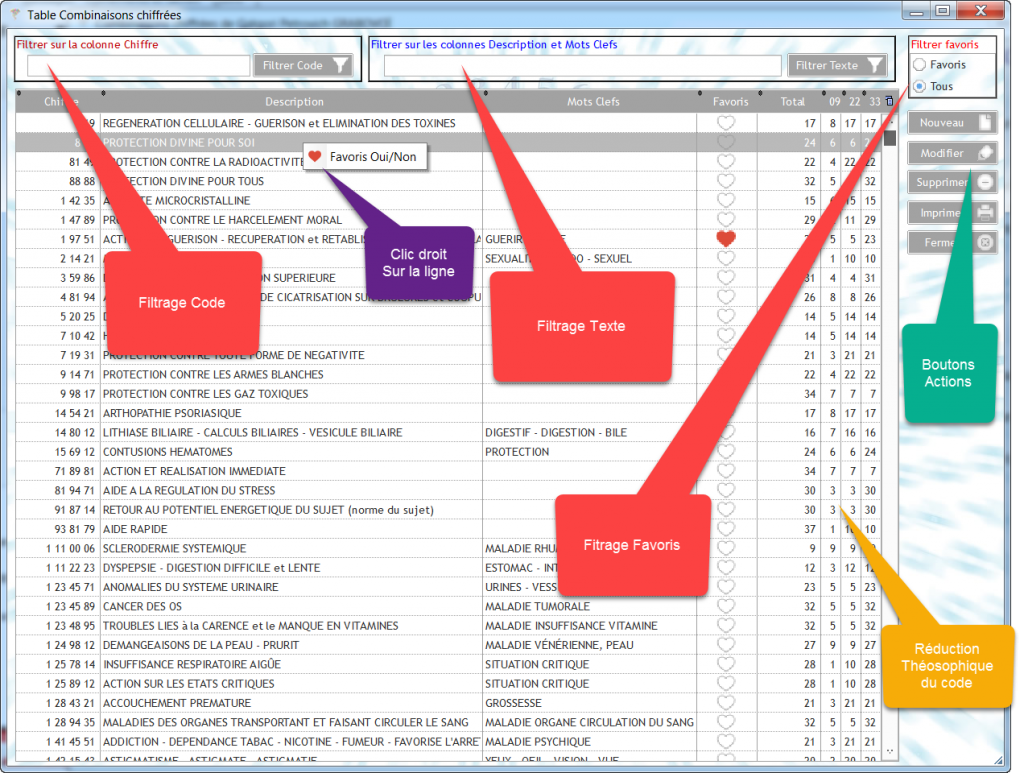Toggle favorite heart for REGENERATION CELLULAIRE row
1024x773 pixels.
click(x=727, y=123)
